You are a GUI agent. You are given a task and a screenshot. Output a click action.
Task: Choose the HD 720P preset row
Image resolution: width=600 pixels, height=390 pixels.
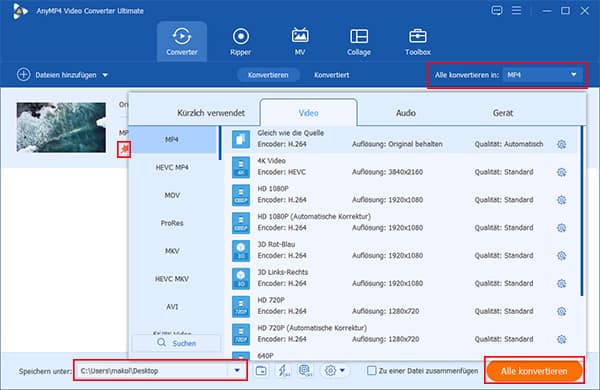click(400, 306)
